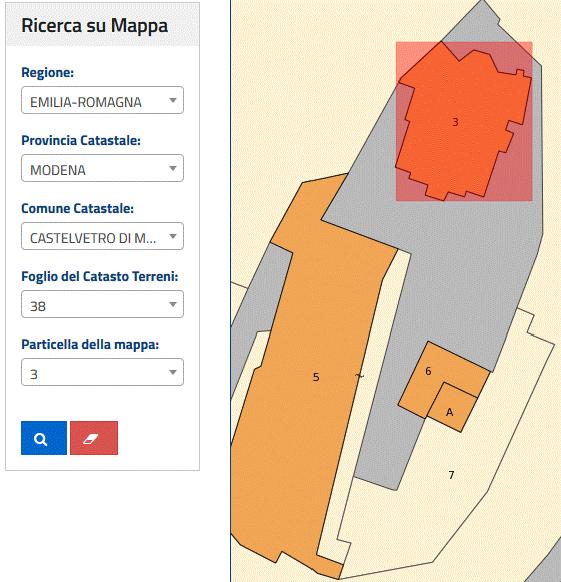The width and height of the screenshot is (561, 582).
Task: Click building A adjoining parcel 6
Action: [450, 412]
